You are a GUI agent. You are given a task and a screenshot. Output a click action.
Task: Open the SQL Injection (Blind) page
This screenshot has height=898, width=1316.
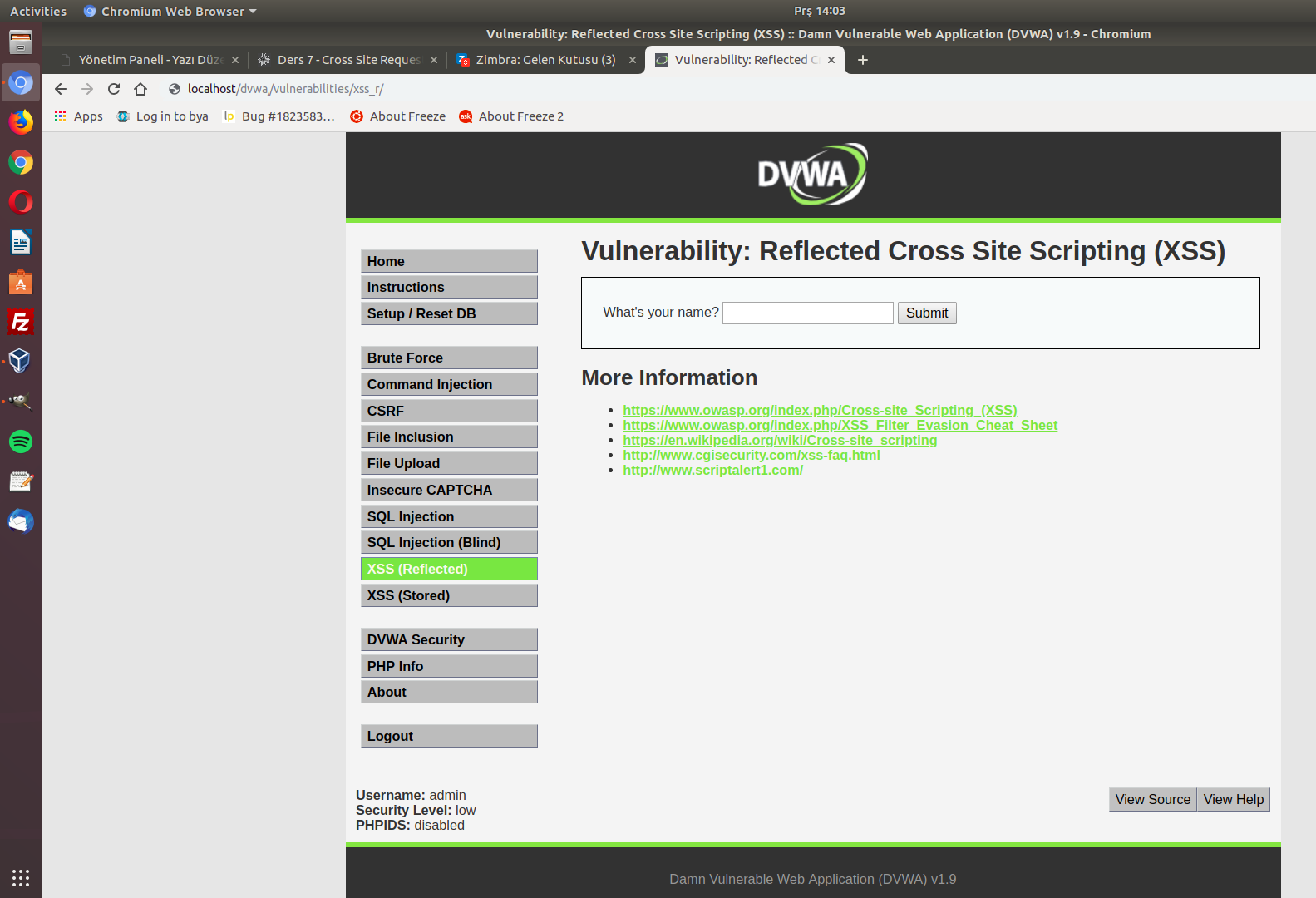click(x=449, y=542)
